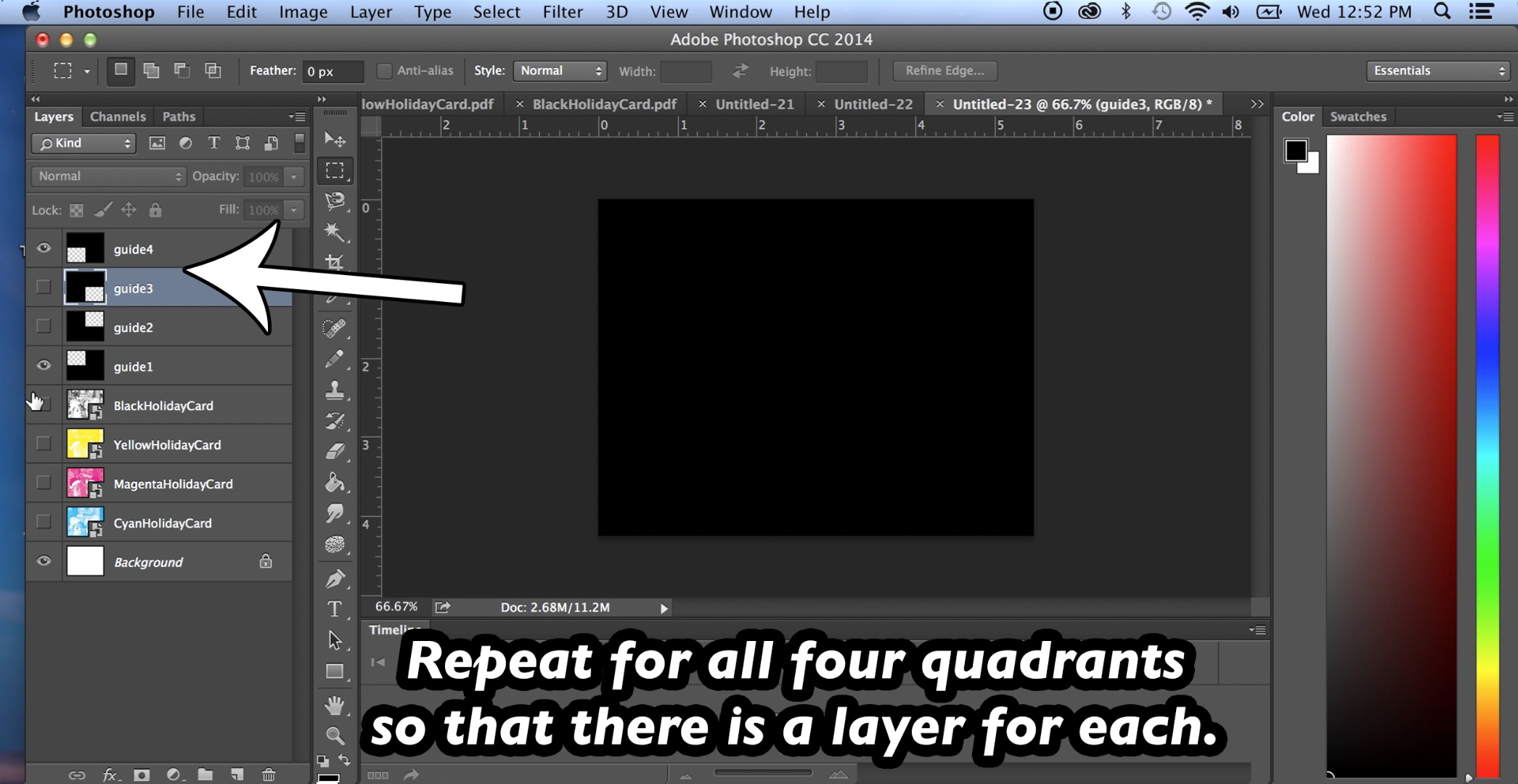Toggle visibility of Background layer

pyautogui.click(x=43, y=561)
